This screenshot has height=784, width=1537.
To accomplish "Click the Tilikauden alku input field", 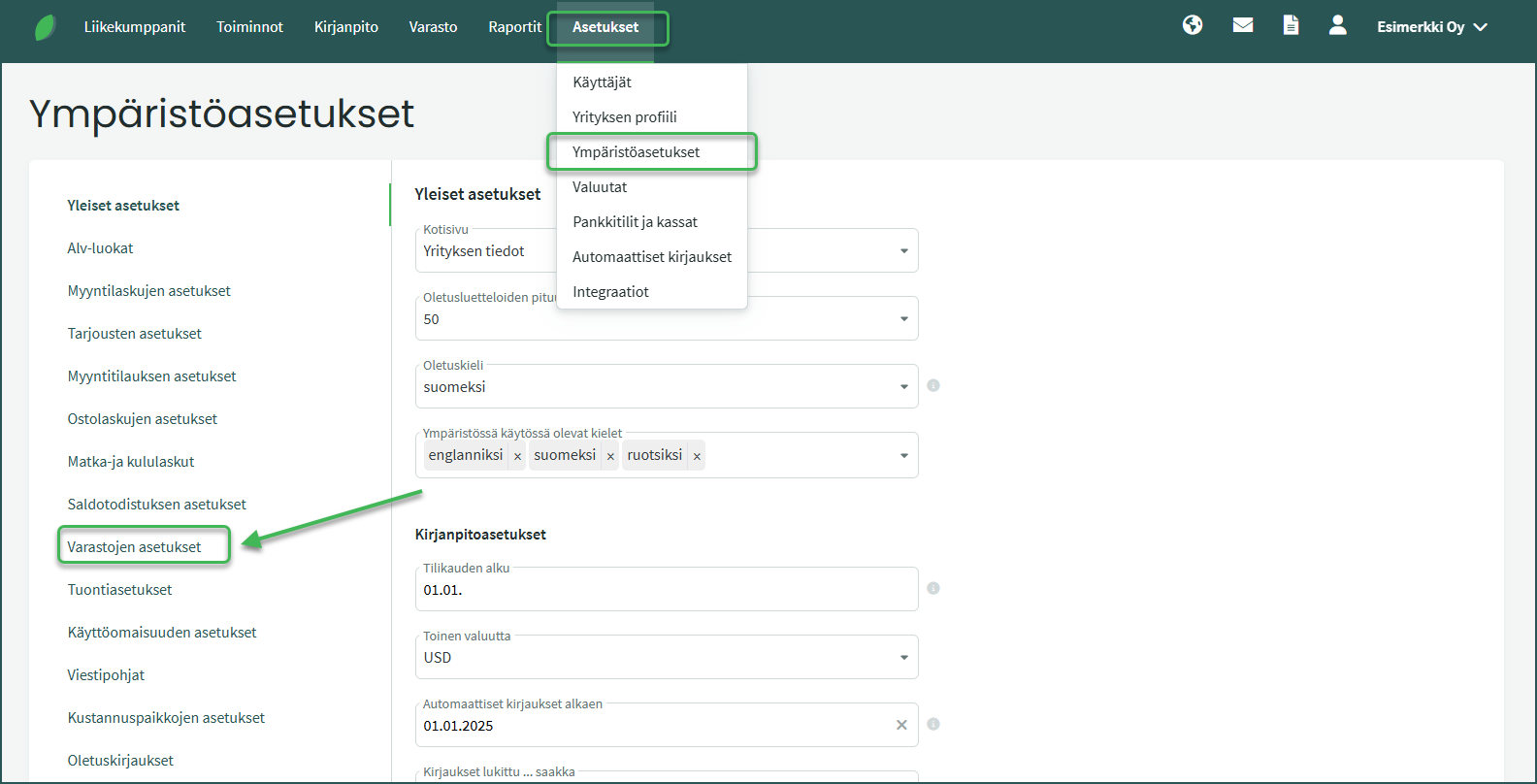I will coord(666,590).
